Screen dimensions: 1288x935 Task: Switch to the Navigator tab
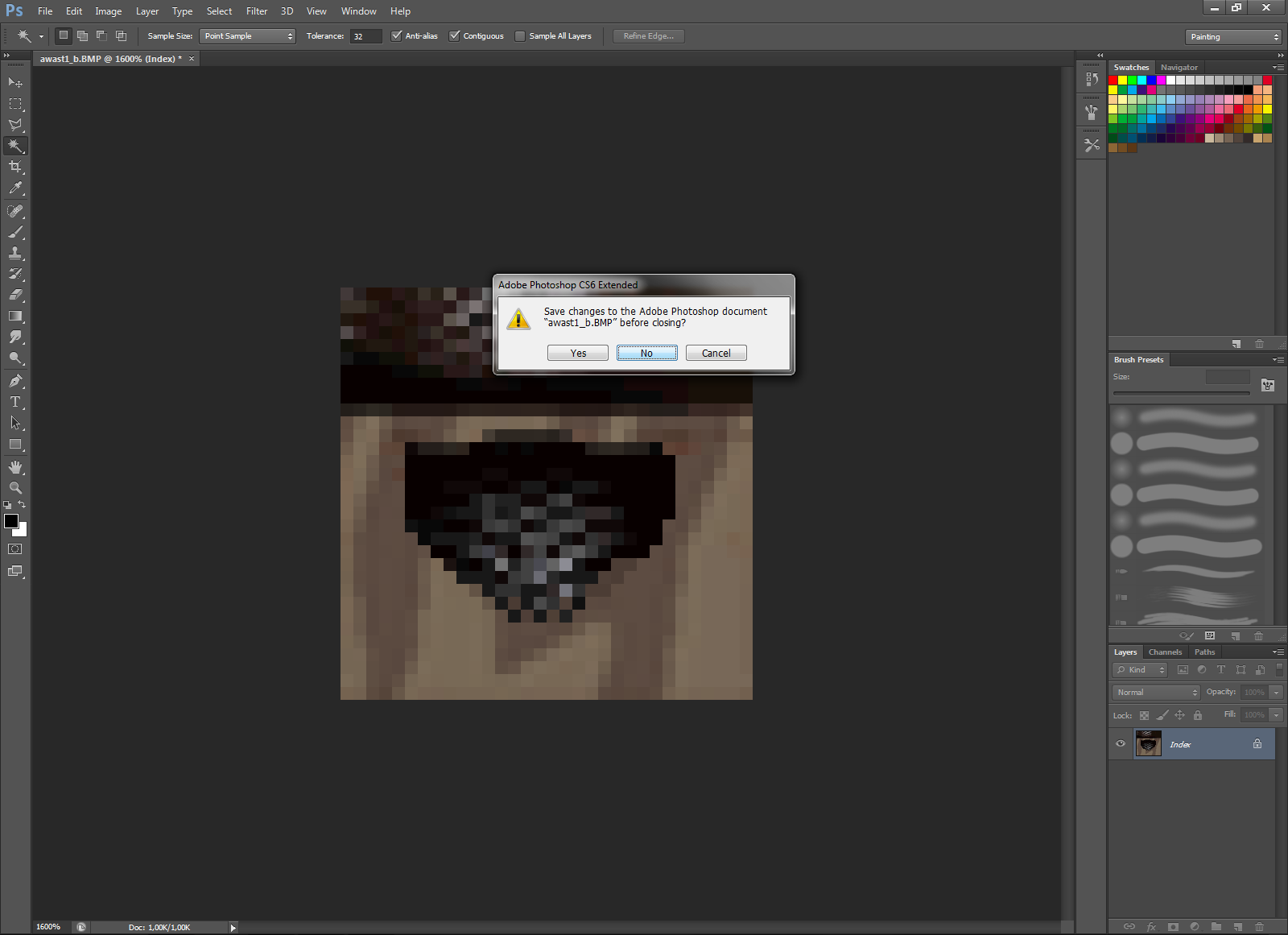1179,68
